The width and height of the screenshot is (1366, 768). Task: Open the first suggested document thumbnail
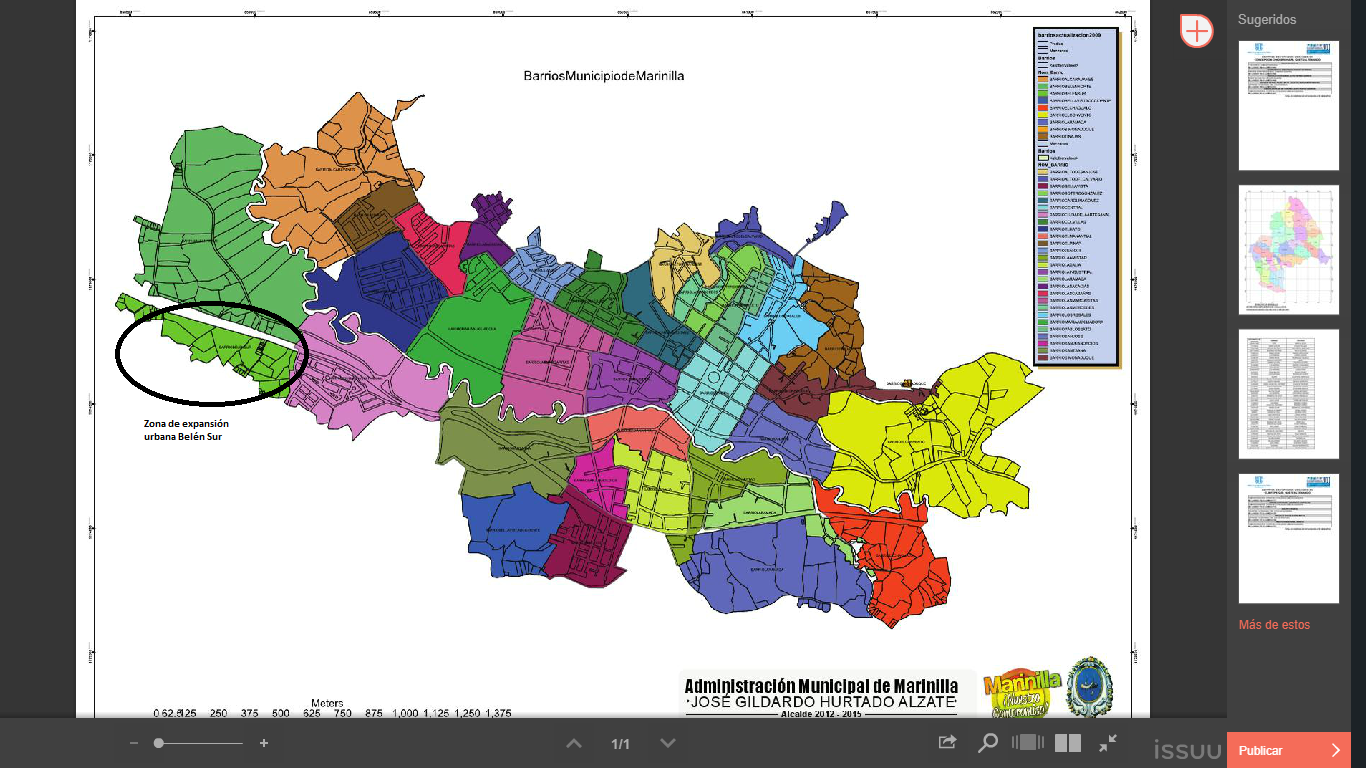(x=1288, y=105)
